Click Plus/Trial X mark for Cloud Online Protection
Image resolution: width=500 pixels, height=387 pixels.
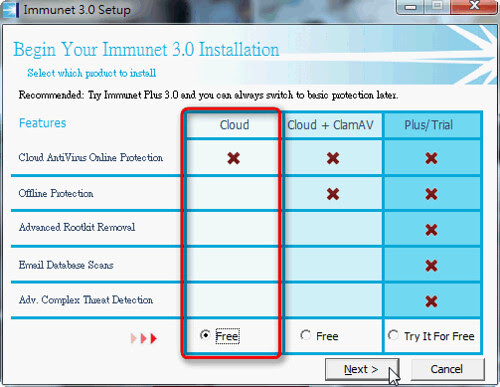tap(431, 158)
